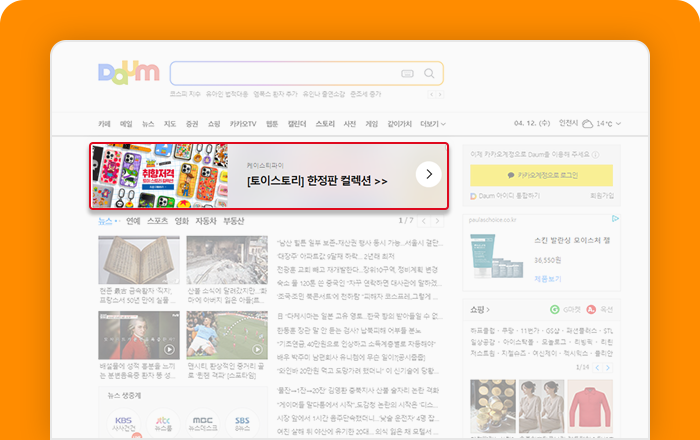
Task: Click the ad choices triangle icon
Action: 615,219
